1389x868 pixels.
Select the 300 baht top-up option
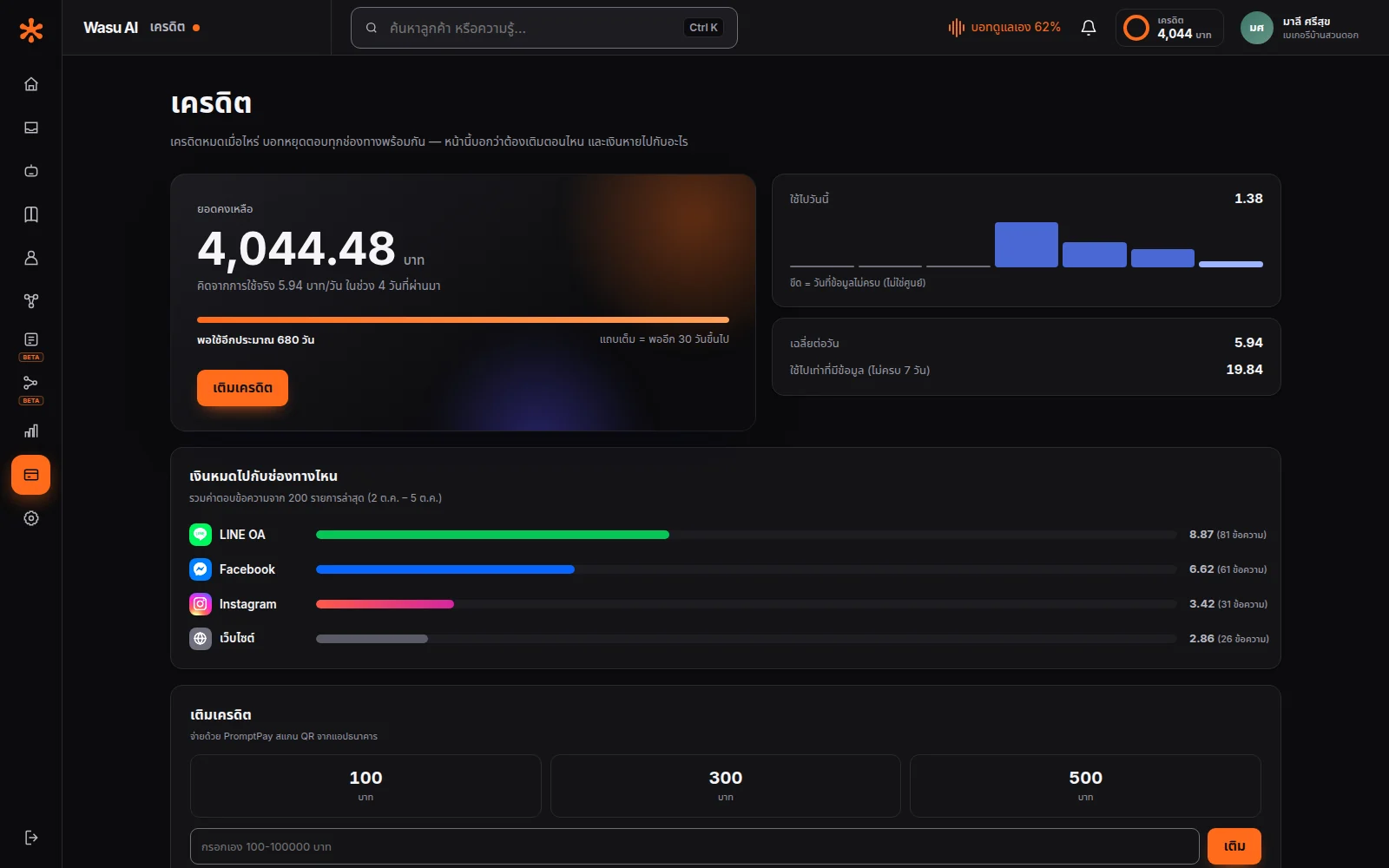click(726, 786)
